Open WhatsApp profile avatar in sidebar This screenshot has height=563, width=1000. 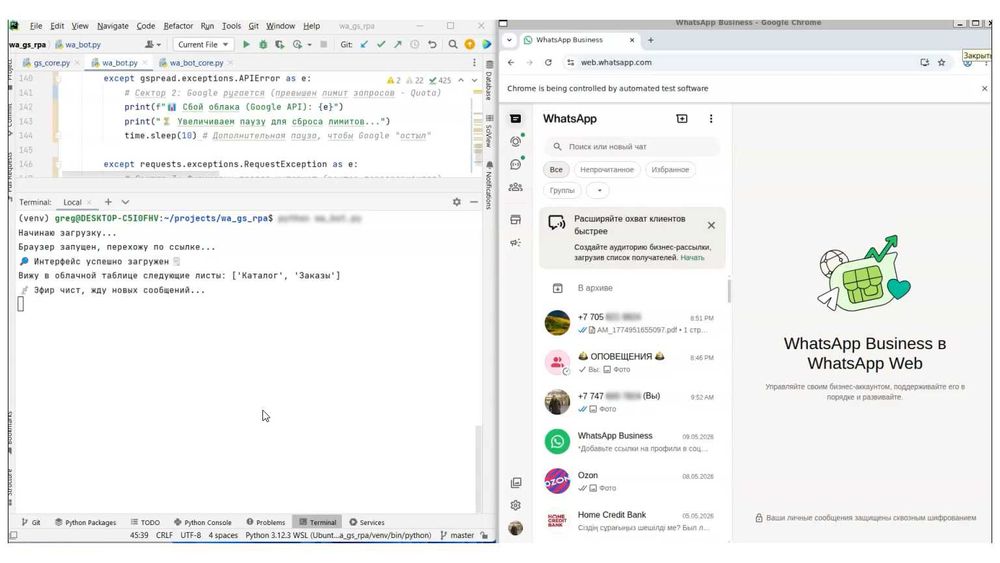[516, 528]
